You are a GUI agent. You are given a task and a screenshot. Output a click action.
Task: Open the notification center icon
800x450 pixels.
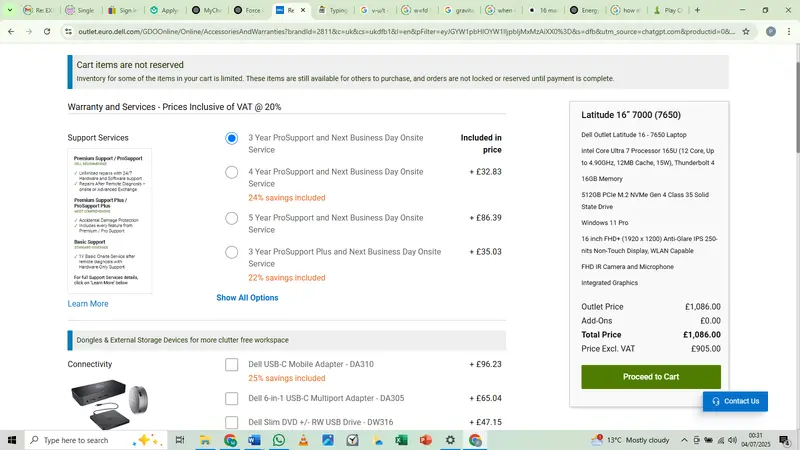click(784, 440)
